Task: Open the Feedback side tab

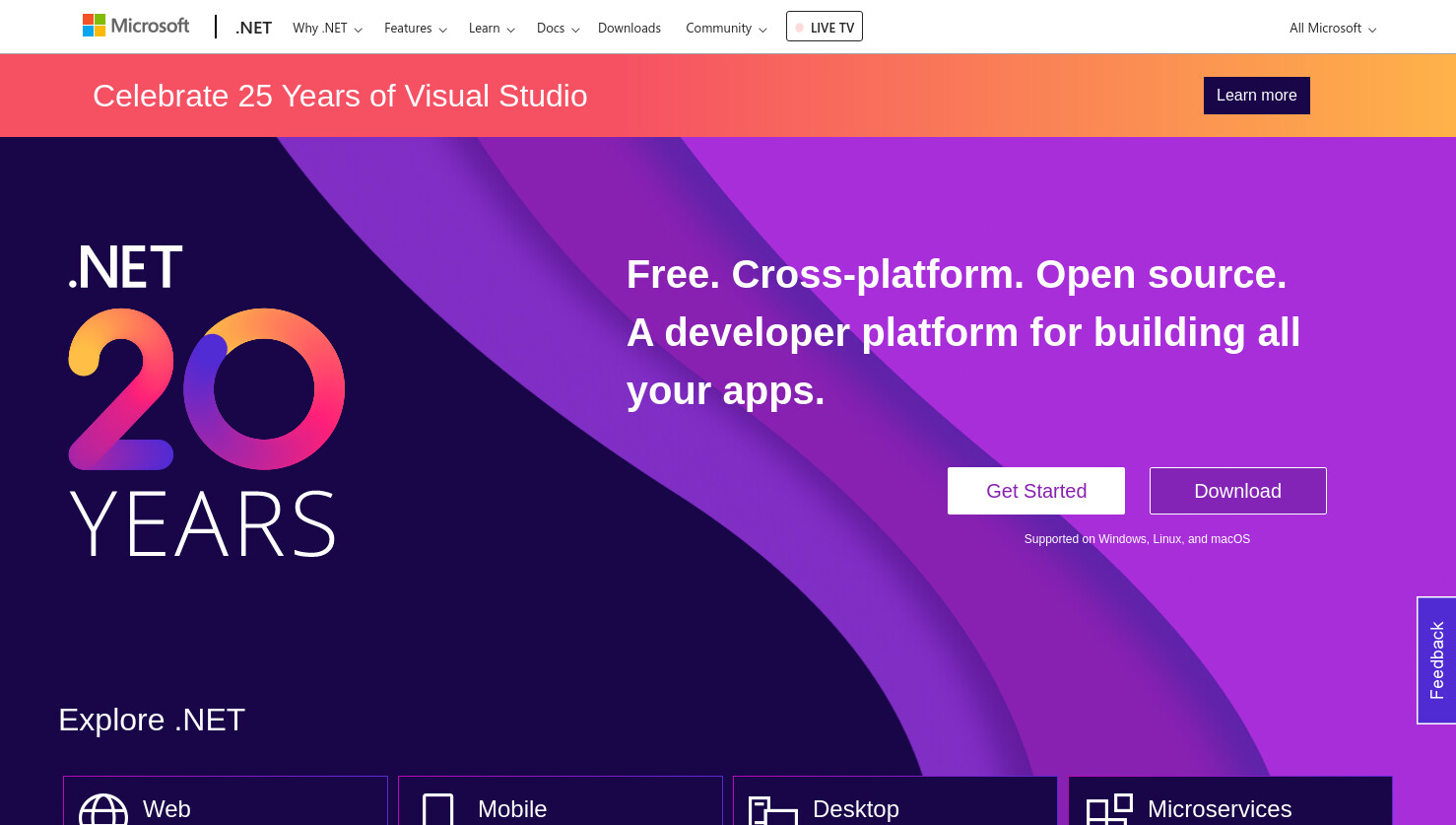Action: pyautogui.click(x=1436, y=660)
